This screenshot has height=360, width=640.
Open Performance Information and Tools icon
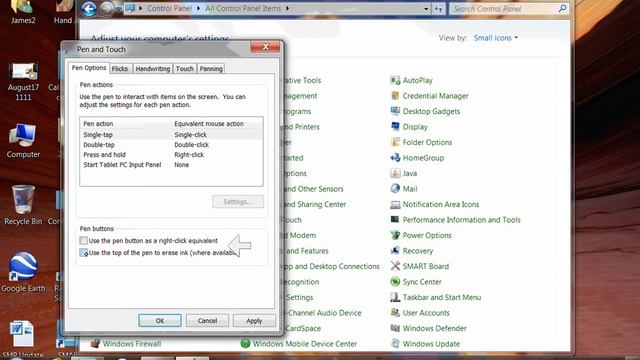coord(395,220)
